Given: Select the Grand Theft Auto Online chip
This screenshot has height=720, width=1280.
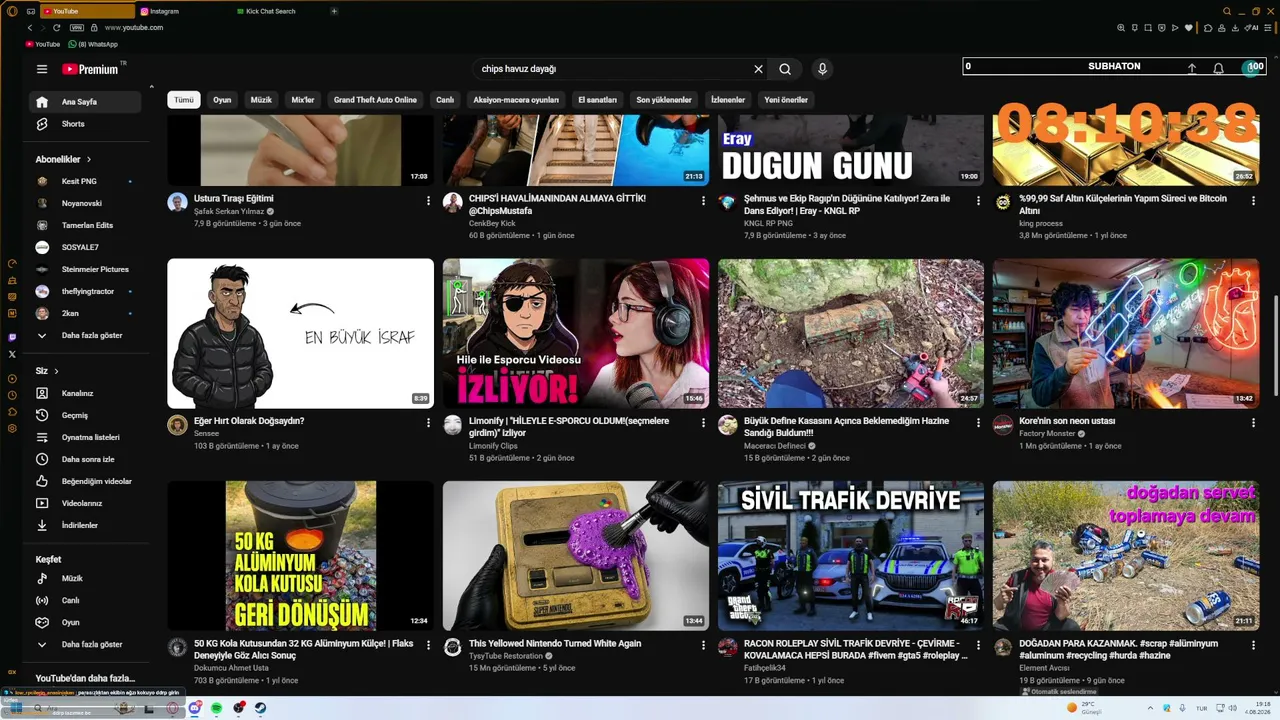Looking at the screenshot, I should point(375,100).
